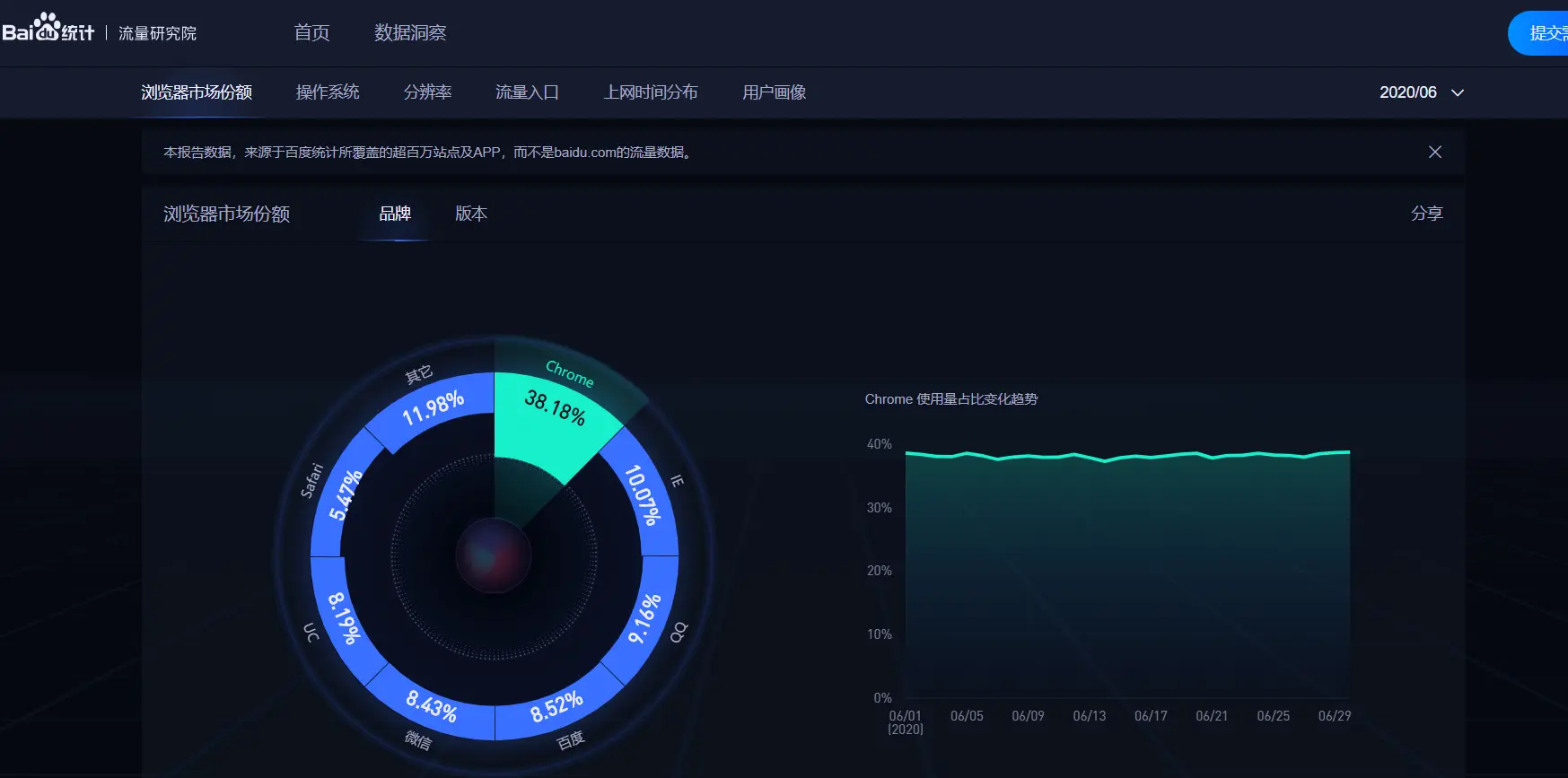This screenshot has width=1568, height=778.
Task: Select the QQ 9.16% donut segment
Action: (644, 618)
